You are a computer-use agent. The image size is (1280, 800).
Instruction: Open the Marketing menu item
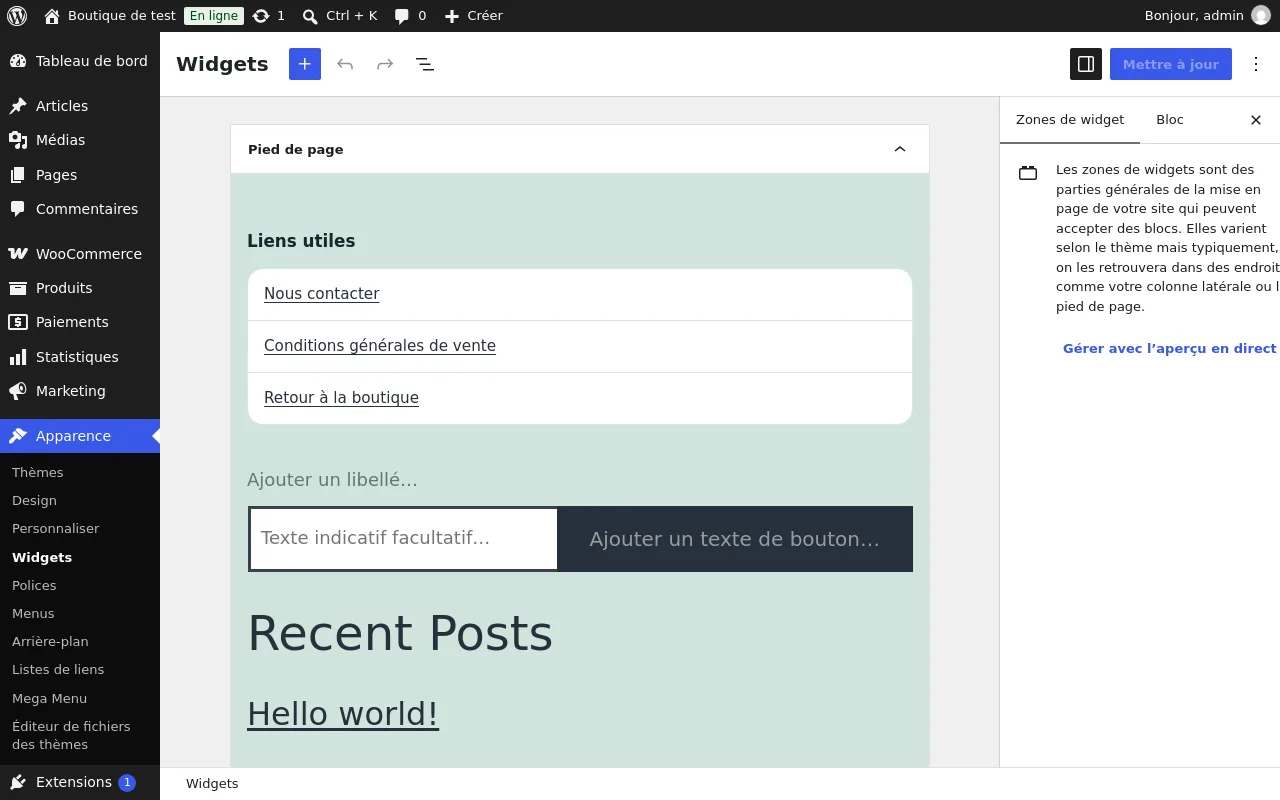[80, 391]
